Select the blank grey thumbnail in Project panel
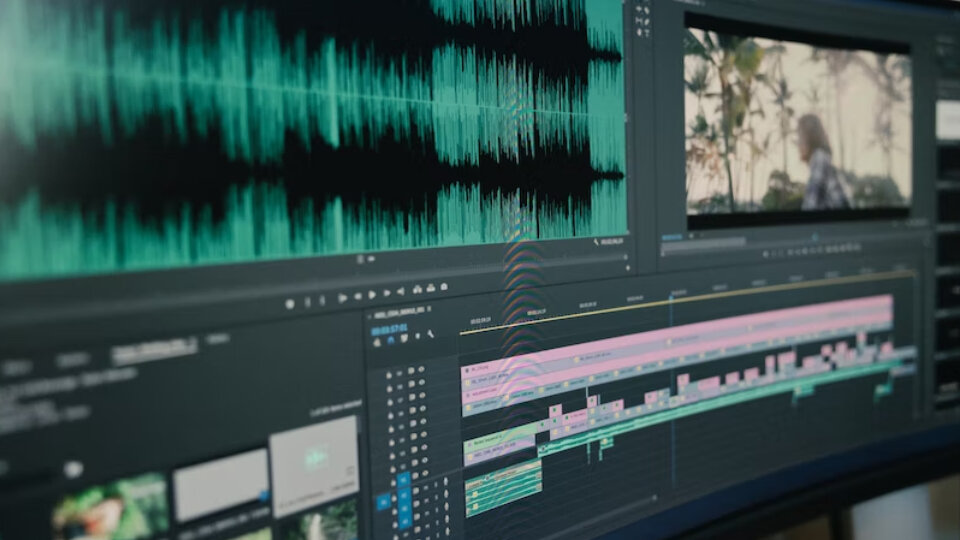 click(x=222, y=484)
